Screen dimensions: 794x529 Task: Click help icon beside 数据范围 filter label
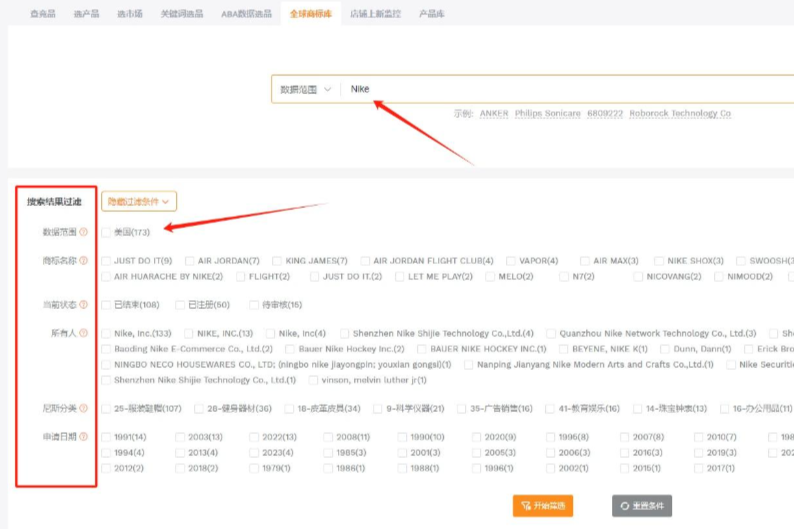click(x=84, y=232)
